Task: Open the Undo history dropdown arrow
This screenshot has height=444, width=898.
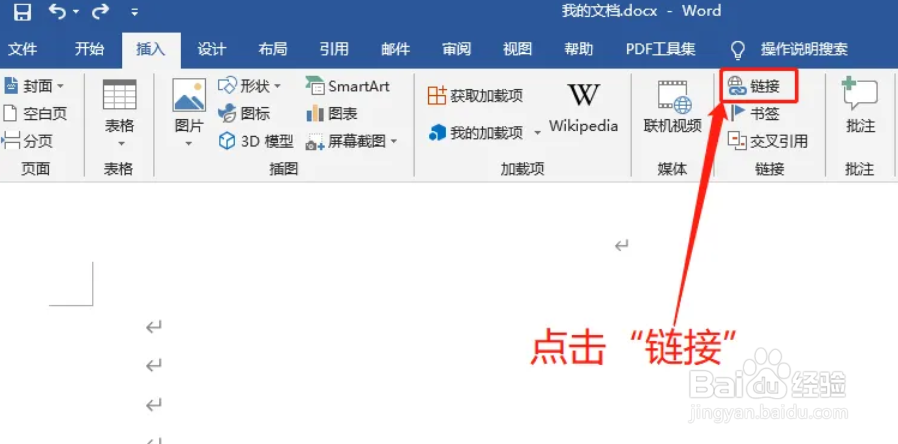Action: tap(75, 12)
